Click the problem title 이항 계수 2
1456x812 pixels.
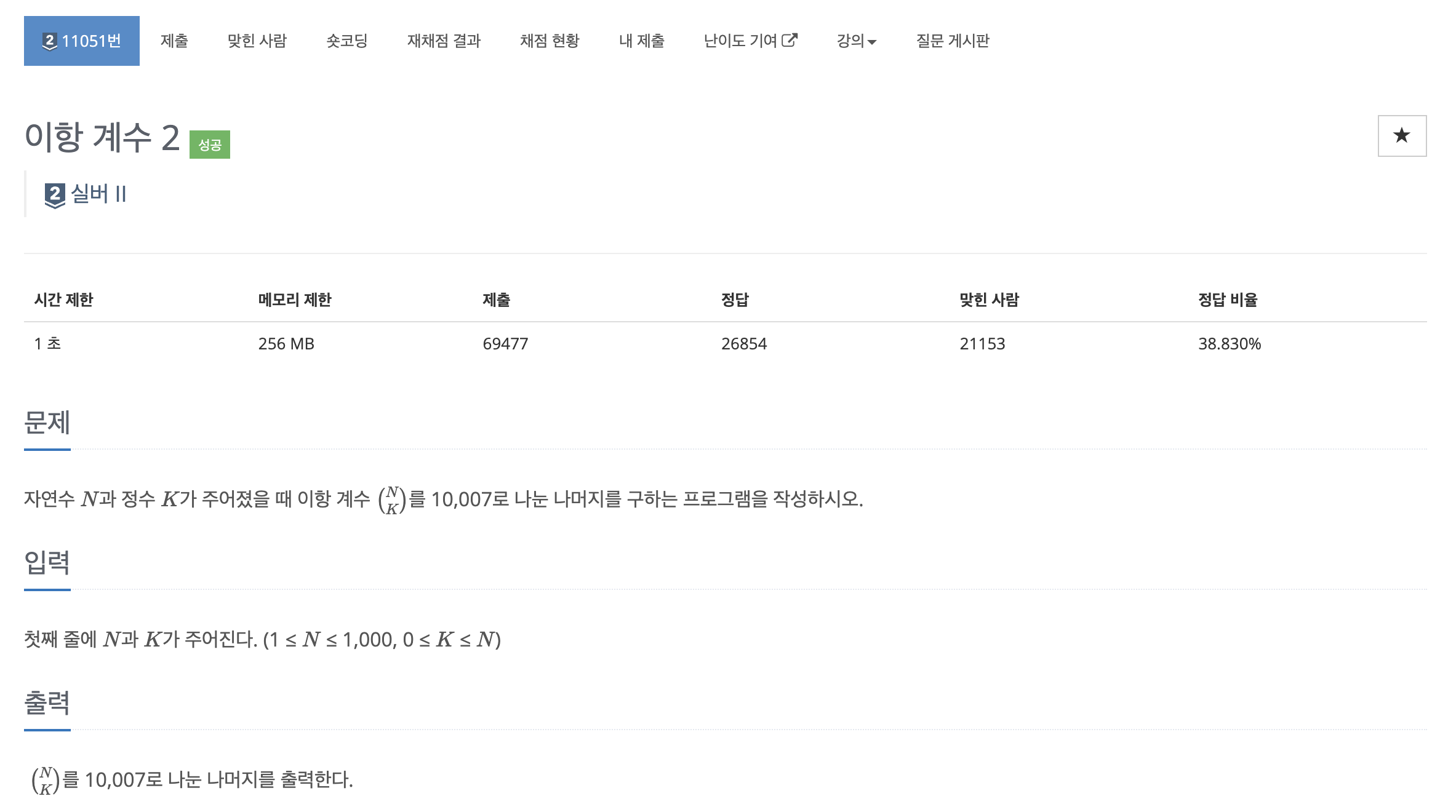[x=102, y=137]
